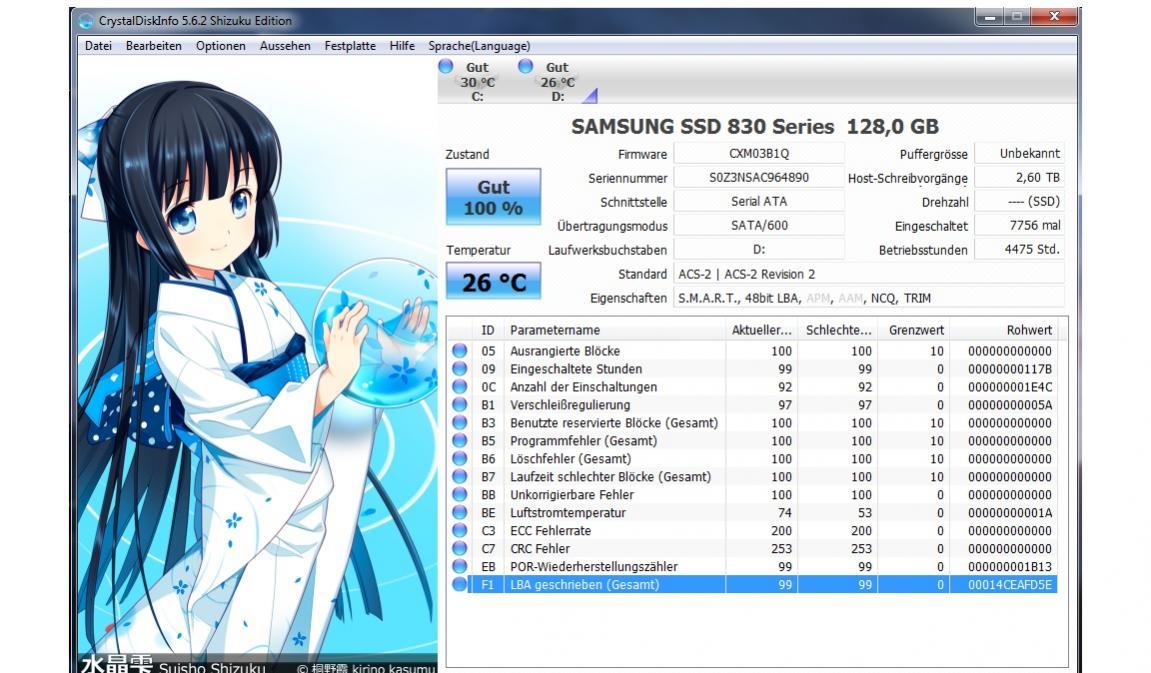This screenshot has width=1151, height=673.
Task: Click the Laufwerksbuchstaben field showing D:
Action: click(759, 250)
